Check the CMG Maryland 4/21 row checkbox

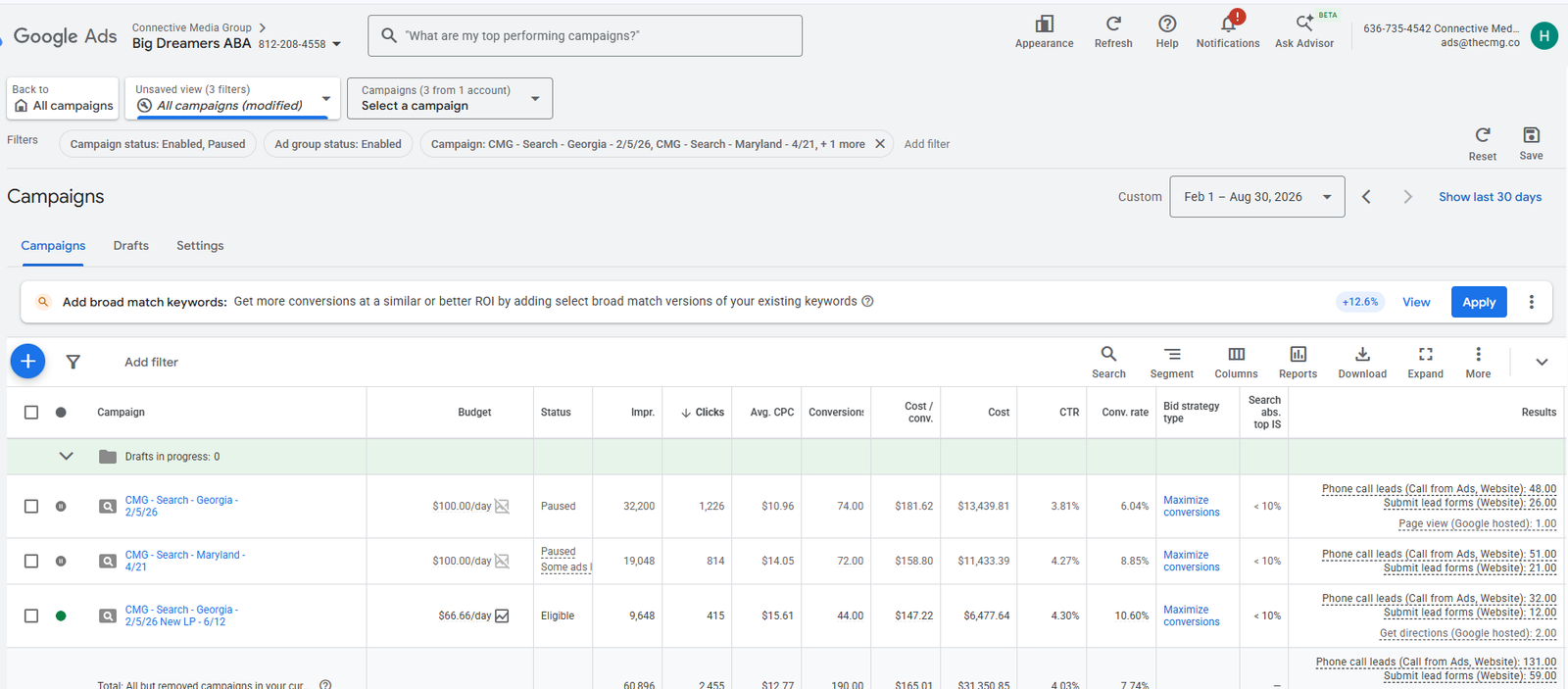click(x=31, y=562)
